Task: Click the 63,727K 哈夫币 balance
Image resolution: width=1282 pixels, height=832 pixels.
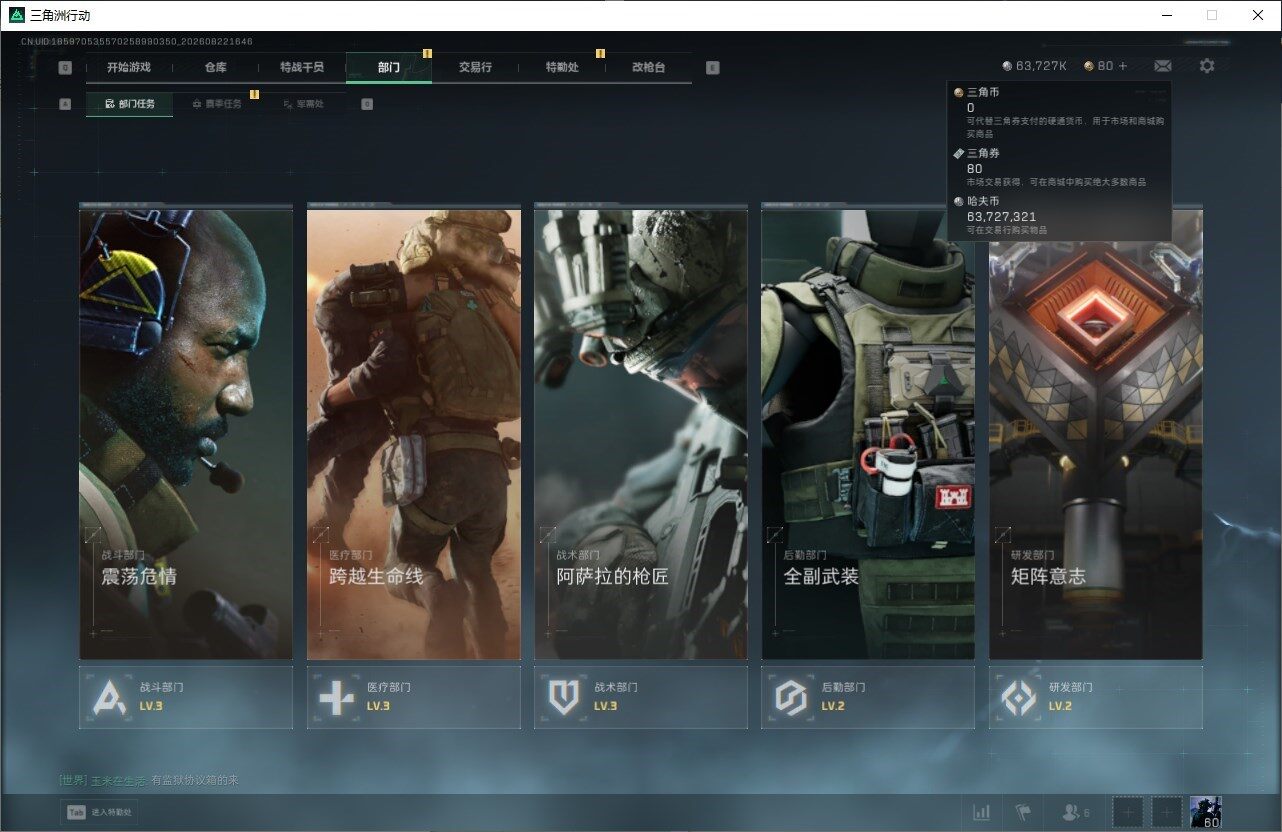Action: (1035, 66)
